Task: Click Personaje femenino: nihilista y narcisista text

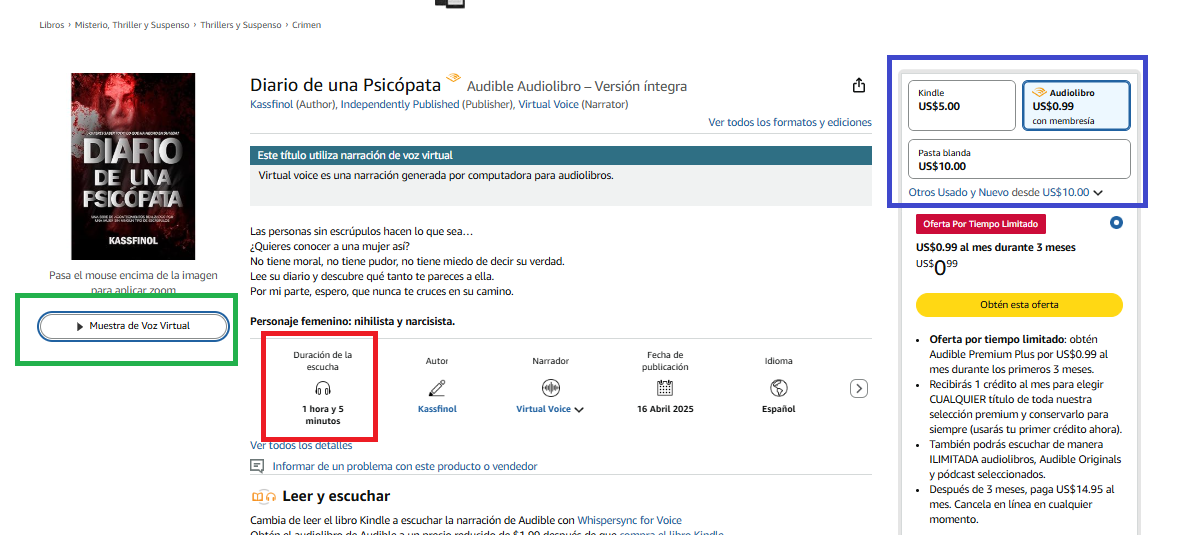Action: (353, 322)
